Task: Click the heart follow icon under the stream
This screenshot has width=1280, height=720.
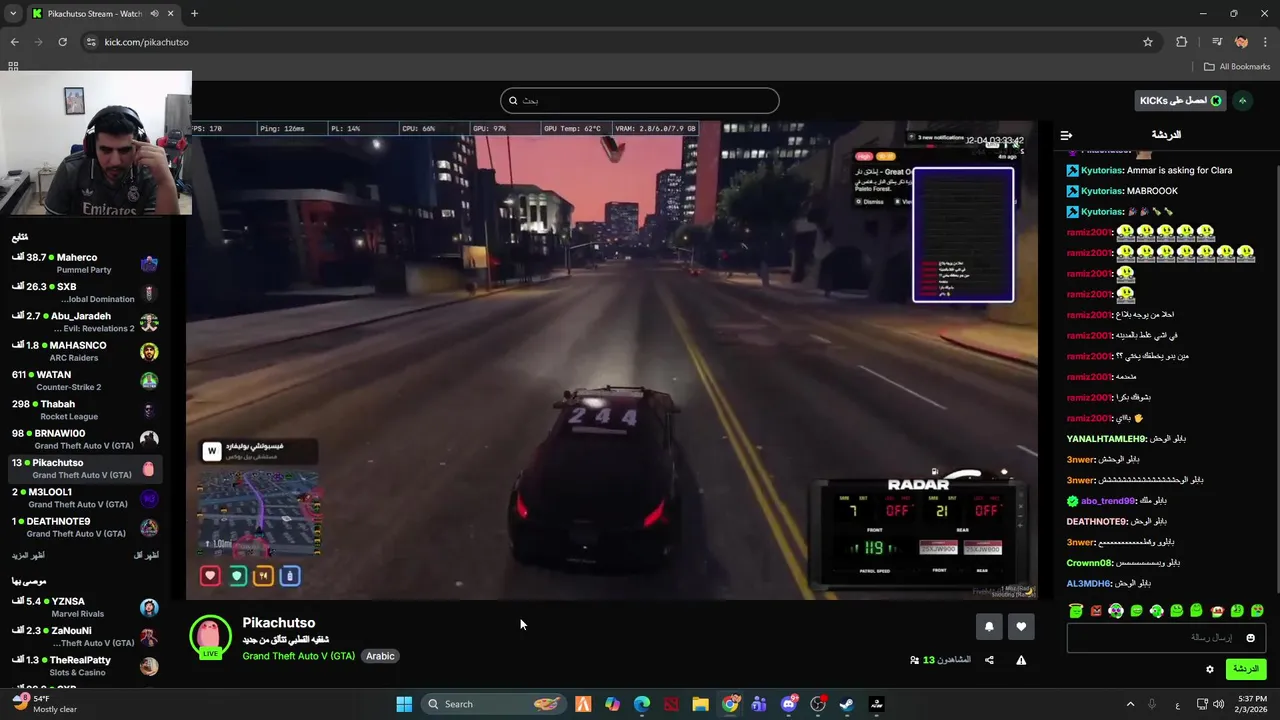Action: click(1021, 626)
